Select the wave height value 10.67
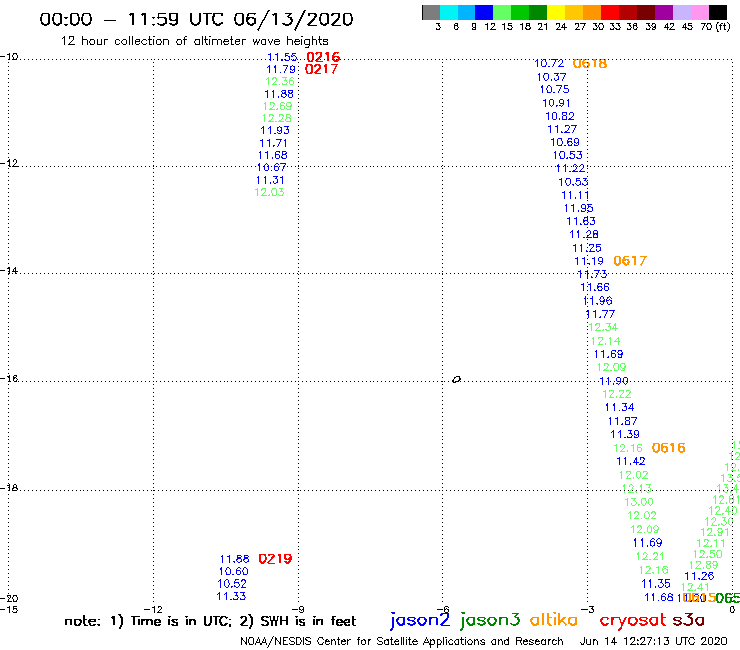The width and height of the screenshot is (740, 650). pos(271,167)
